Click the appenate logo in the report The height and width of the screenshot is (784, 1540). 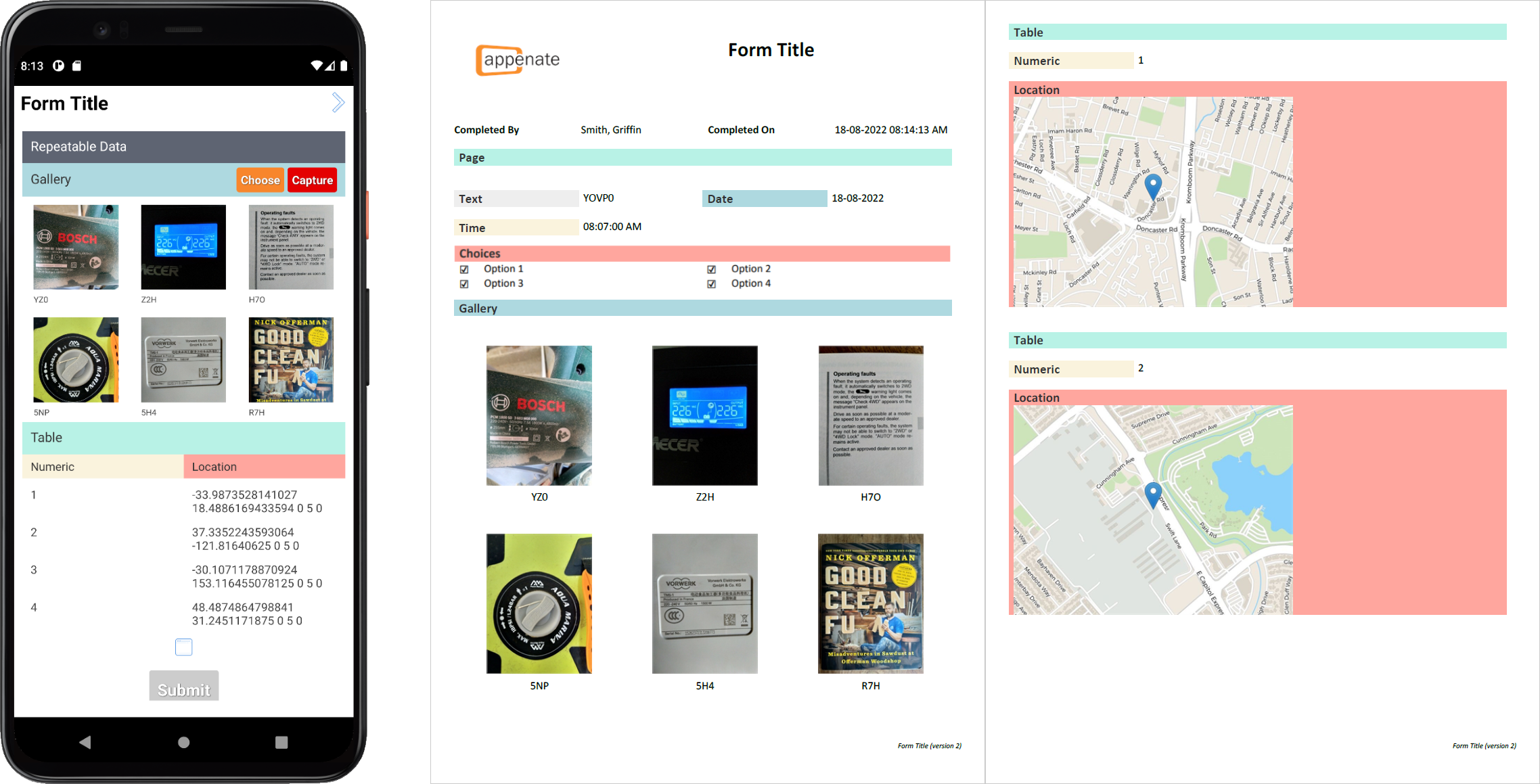(x=518, y=60)
